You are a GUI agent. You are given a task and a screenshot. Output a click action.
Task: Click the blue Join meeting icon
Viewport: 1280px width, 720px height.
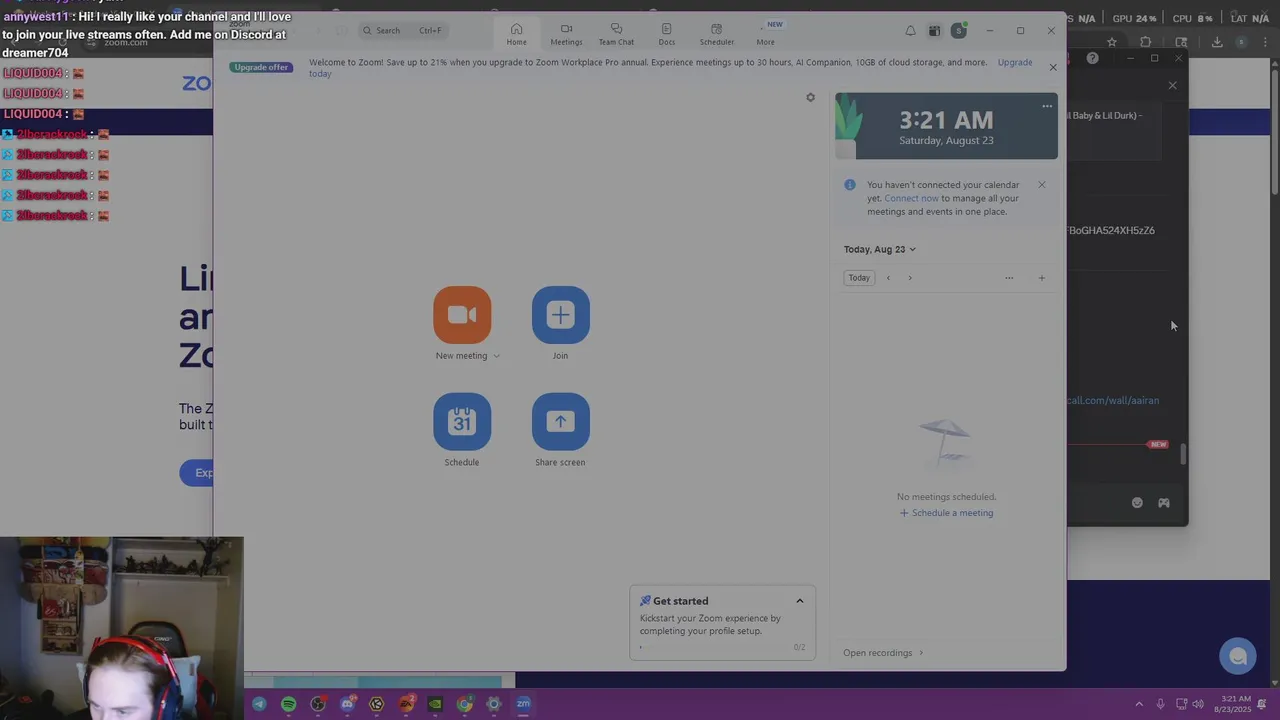tap(560, 315)
